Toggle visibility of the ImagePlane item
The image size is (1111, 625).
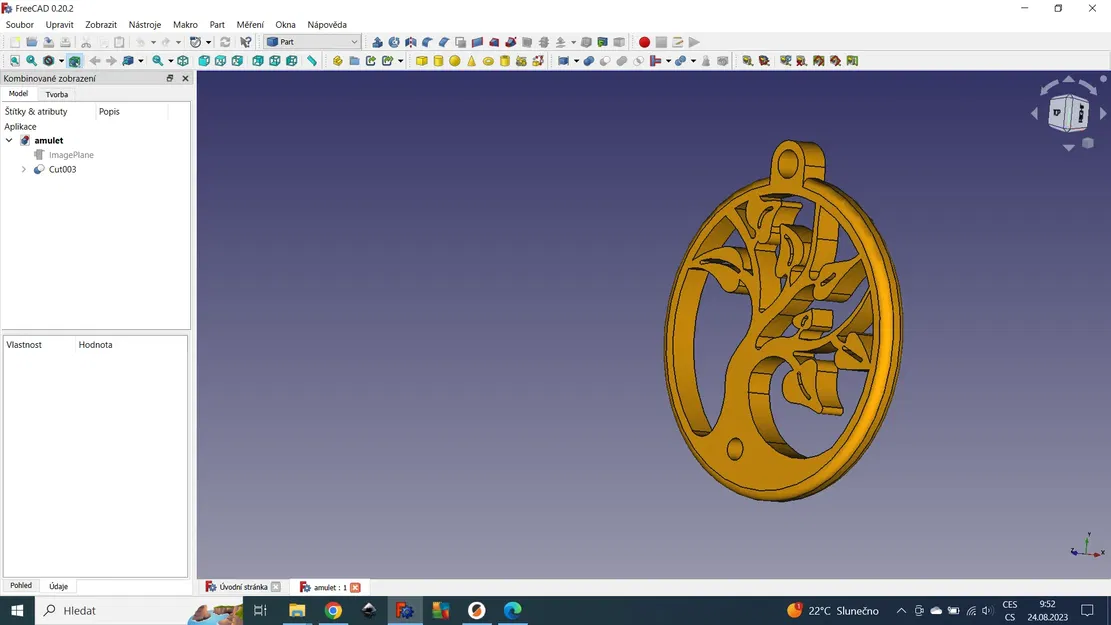(x=69, y=154)
